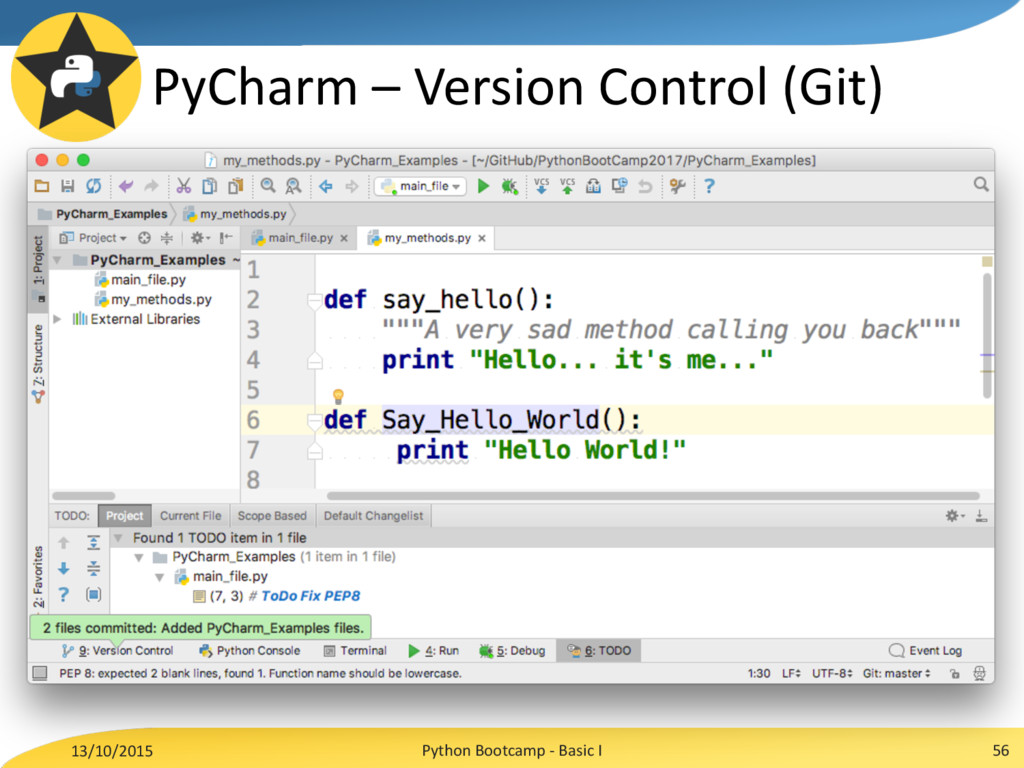This screenshot has height=768, width=1024.
Task: Open the main_file run configuration dropdown
Action: 421,186
